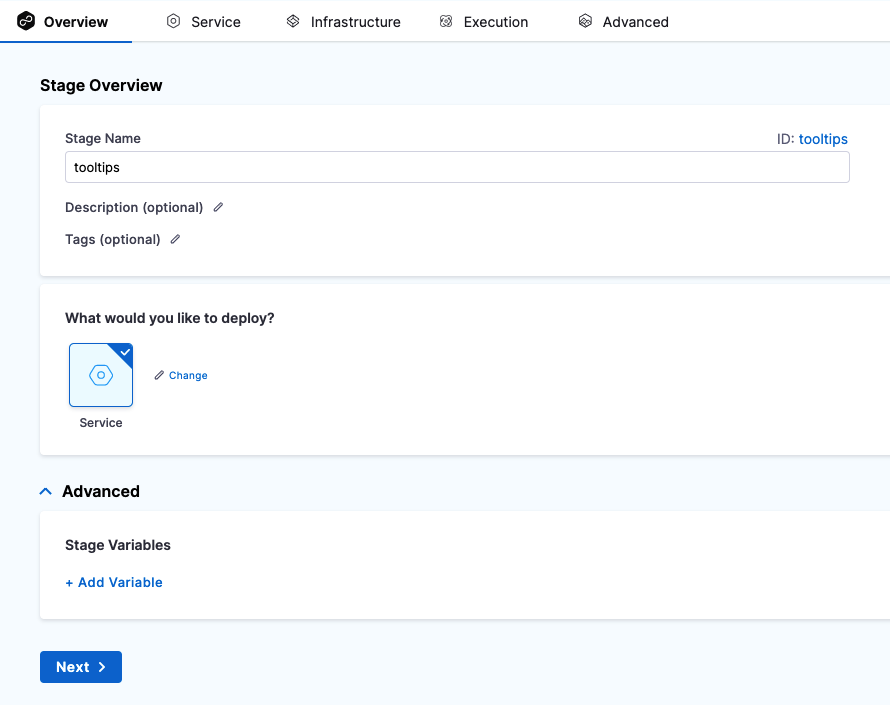The height and width of the screenshot is (705, 890).
Task: Click the Advanced section heading
Action: 101,491
